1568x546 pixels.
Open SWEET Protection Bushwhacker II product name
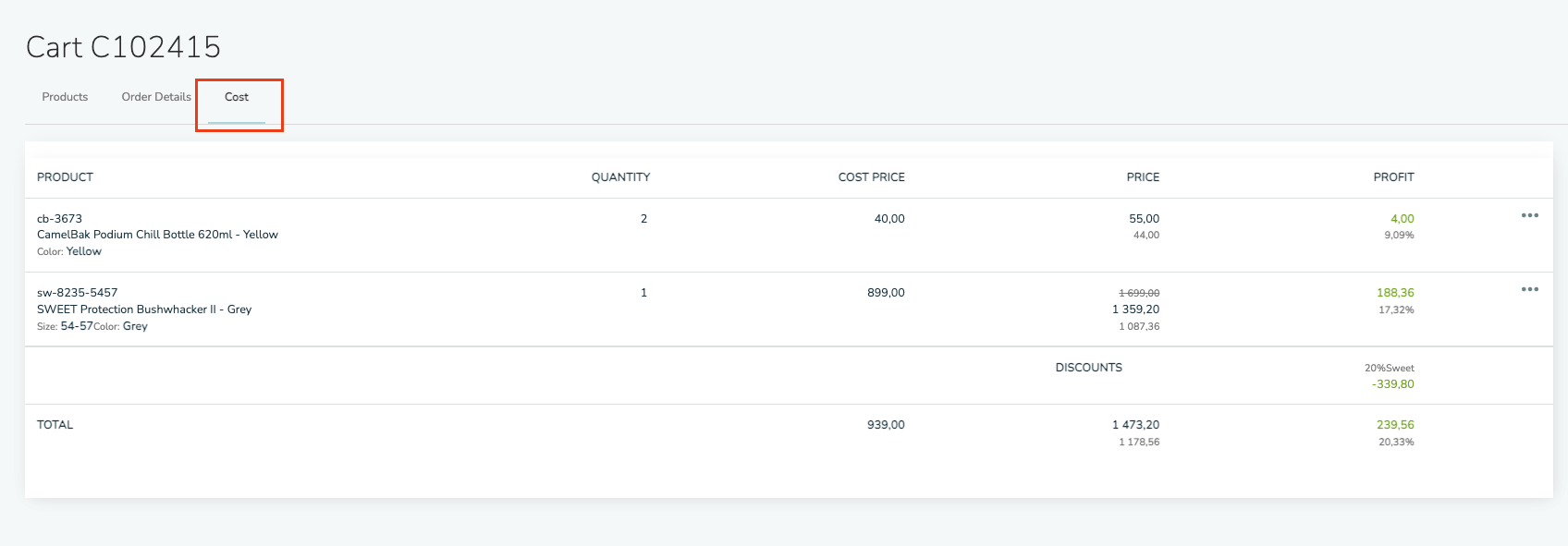click(144, 309)
